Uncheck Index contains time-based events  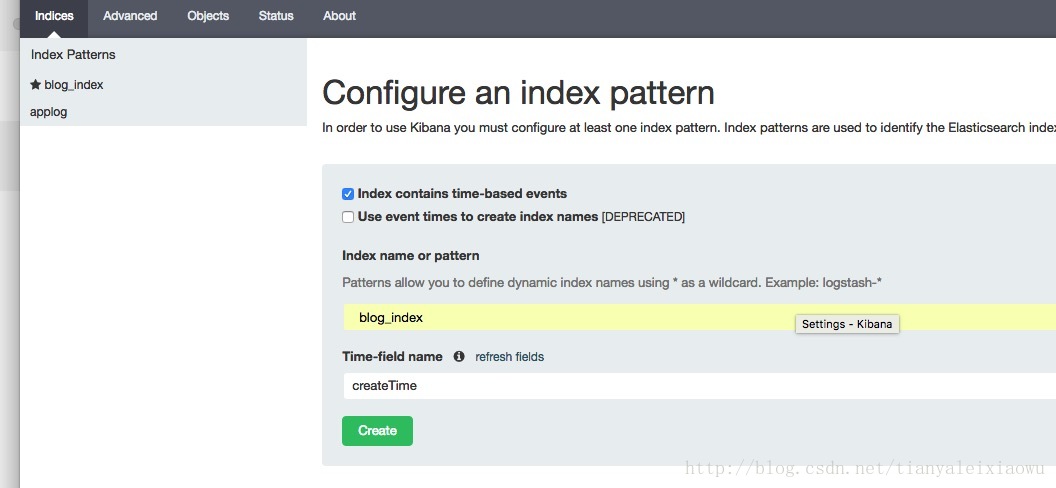(348, 194)
